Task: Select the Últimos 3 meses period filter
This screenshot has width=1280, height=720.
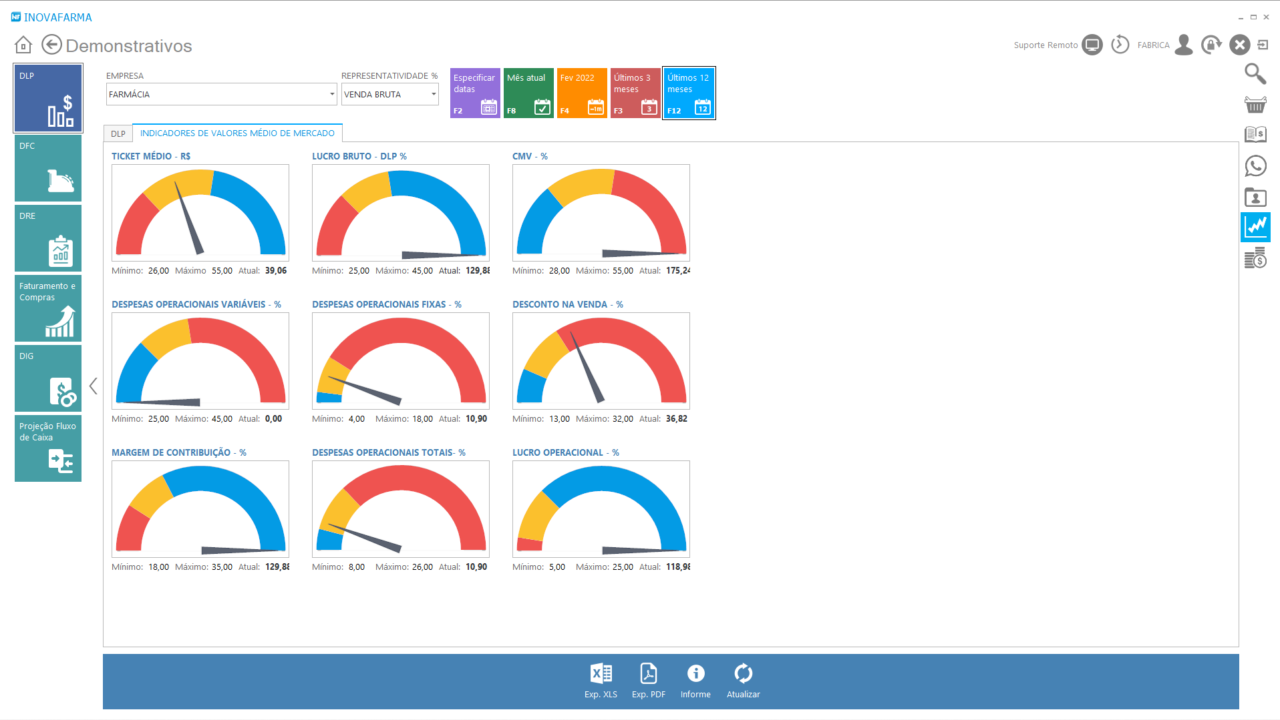Action: pos(635,93)
